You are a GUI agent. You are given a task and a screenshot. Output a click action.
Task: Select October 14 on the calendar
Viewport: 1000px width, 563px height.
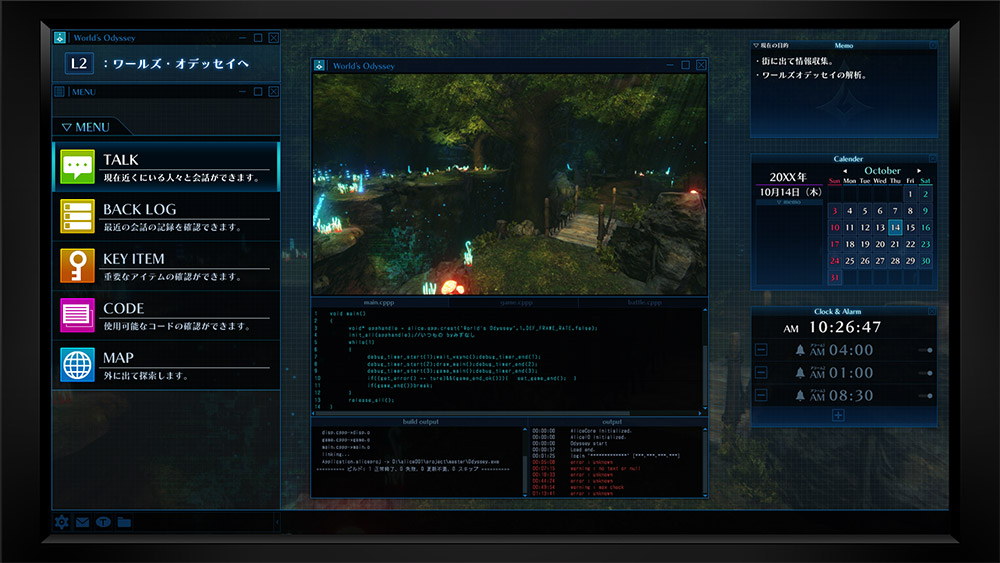click(895, 228)
